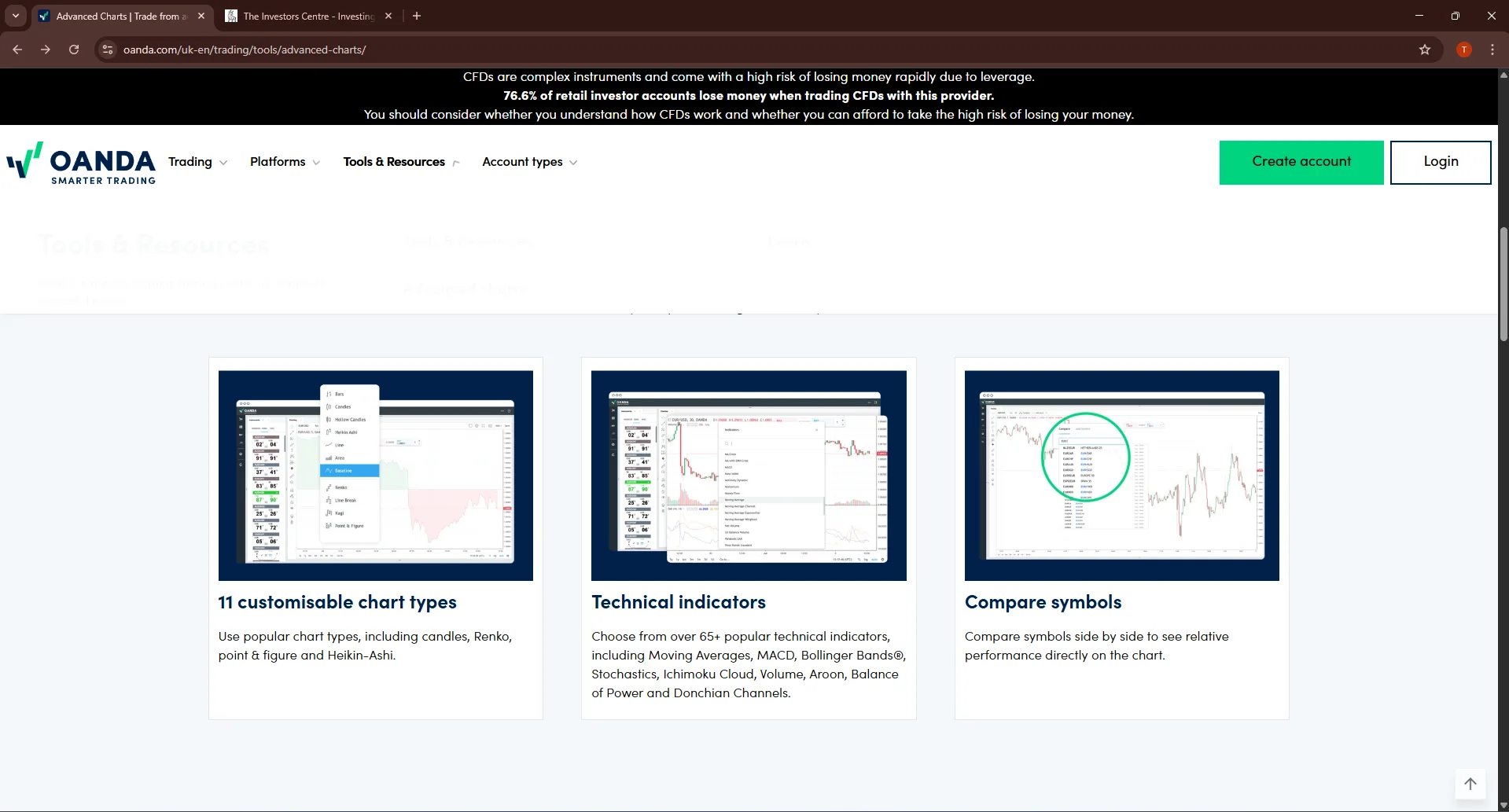Open Chrome three-dot menu
This screenshot has width=1509, height=812.
pos(1492,50)
